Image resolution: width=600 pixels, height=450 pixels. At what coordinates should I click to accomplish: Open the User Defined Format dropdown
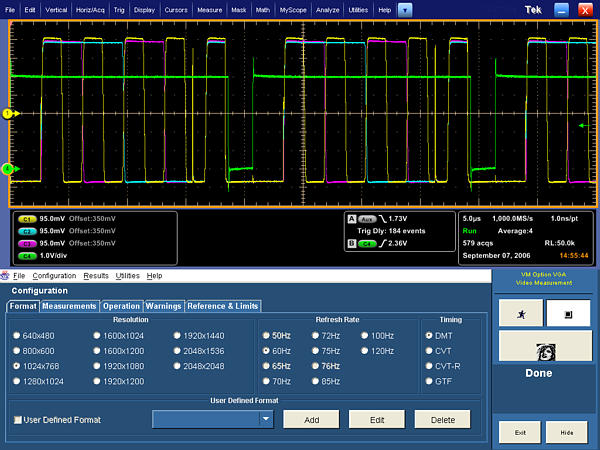[266, 420]
